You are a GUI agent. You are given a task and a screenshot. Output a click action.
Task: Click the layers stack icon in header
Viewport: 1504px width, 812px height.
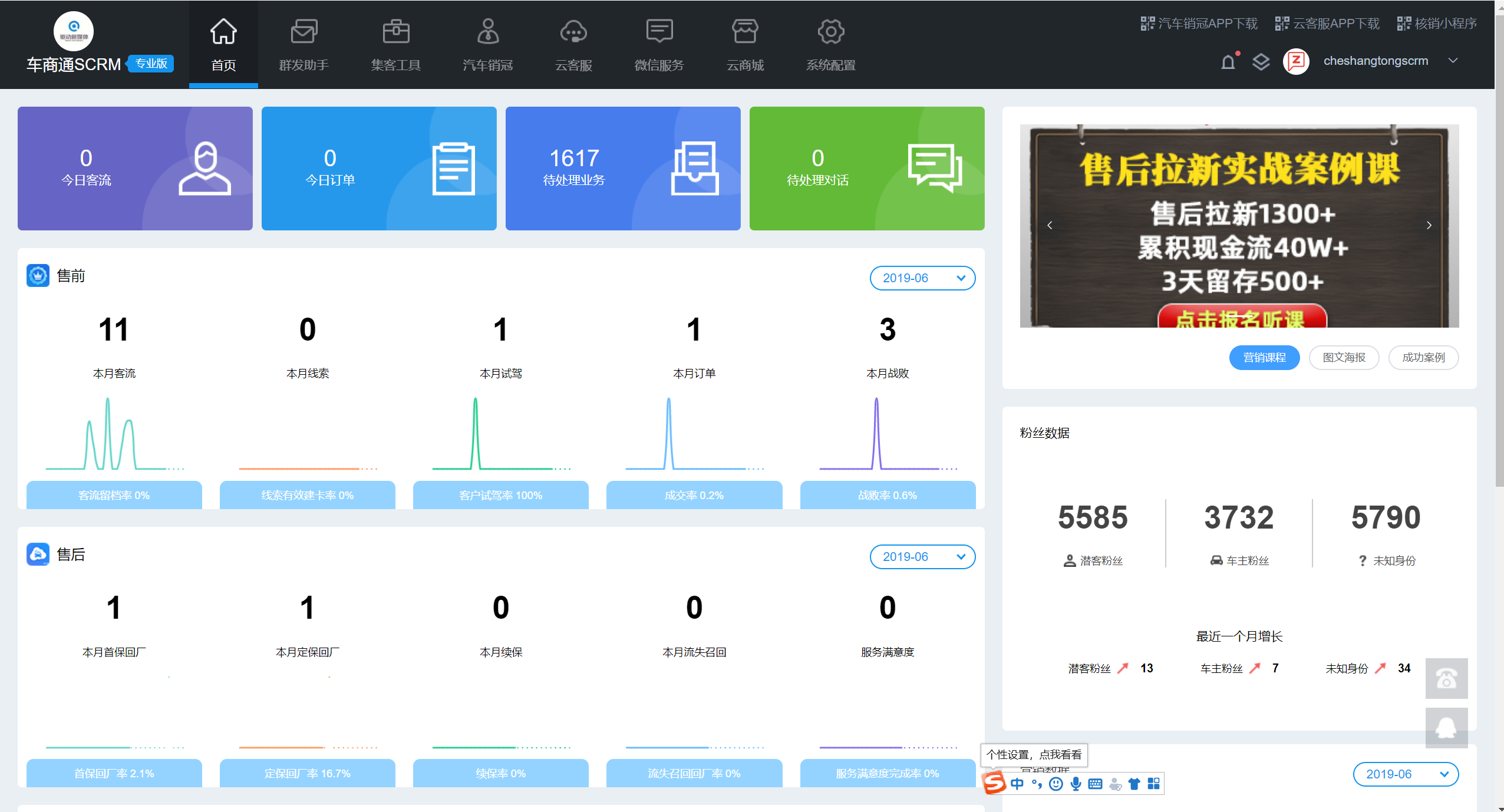(1261, 62)
